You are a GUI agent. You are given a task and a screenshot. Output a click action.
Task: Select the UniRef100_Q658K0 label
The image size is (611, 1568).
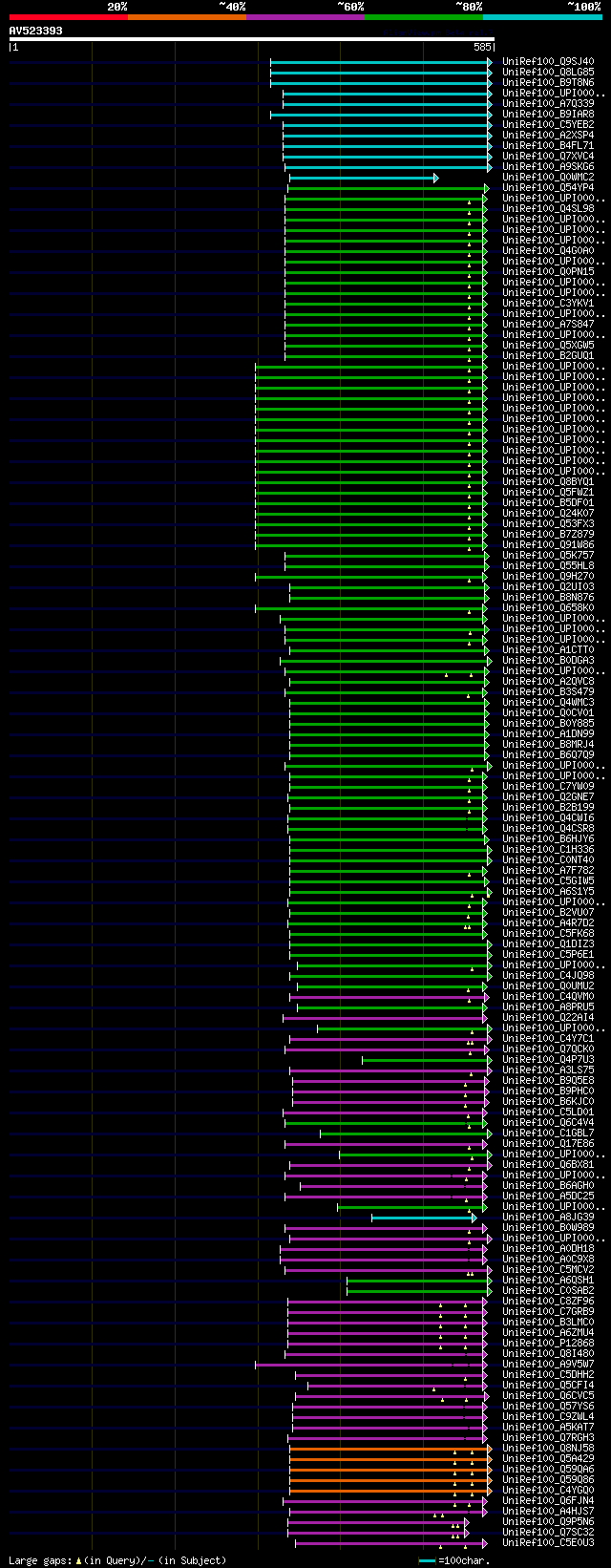[548, 607]
